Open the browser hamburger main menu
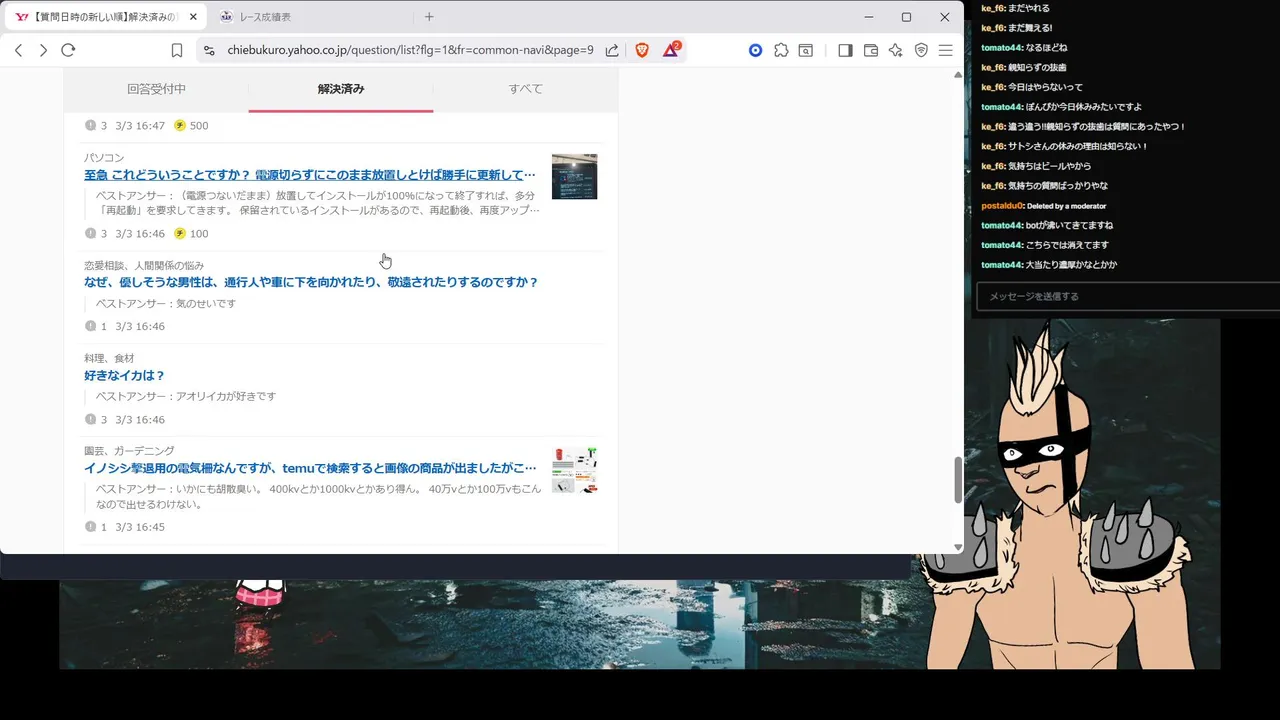This screenshot has height=720, width=1280. click(946, 50)
